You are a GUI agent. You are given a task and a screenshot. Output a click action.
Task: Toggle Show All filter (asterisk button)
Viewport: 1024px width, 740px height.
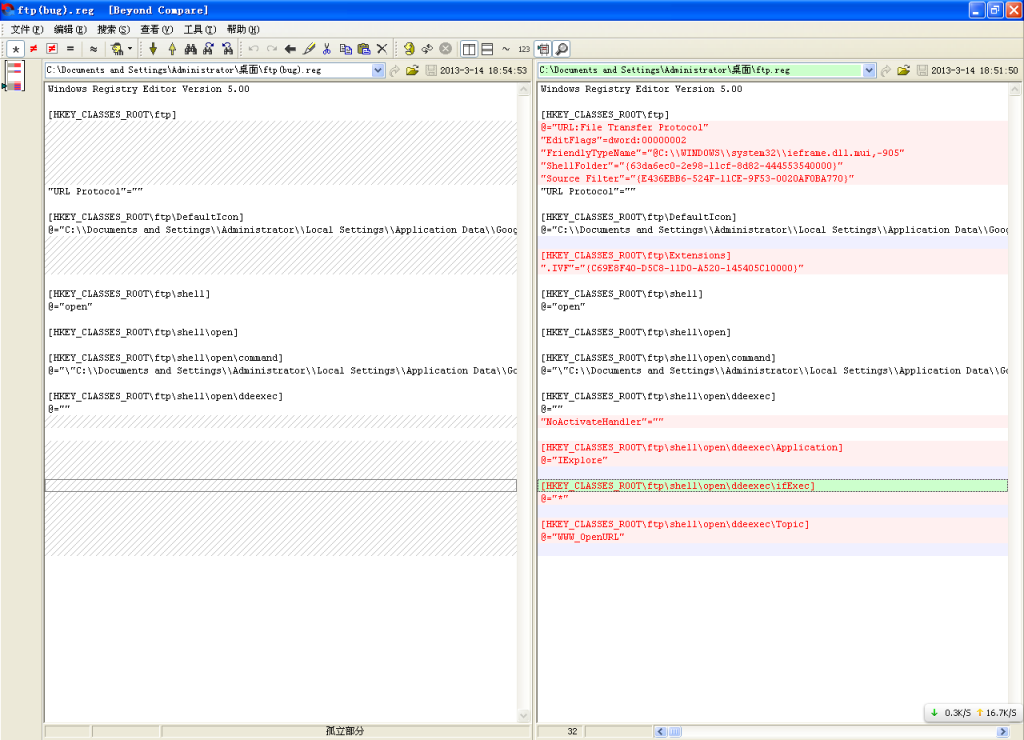coord(15,48)
